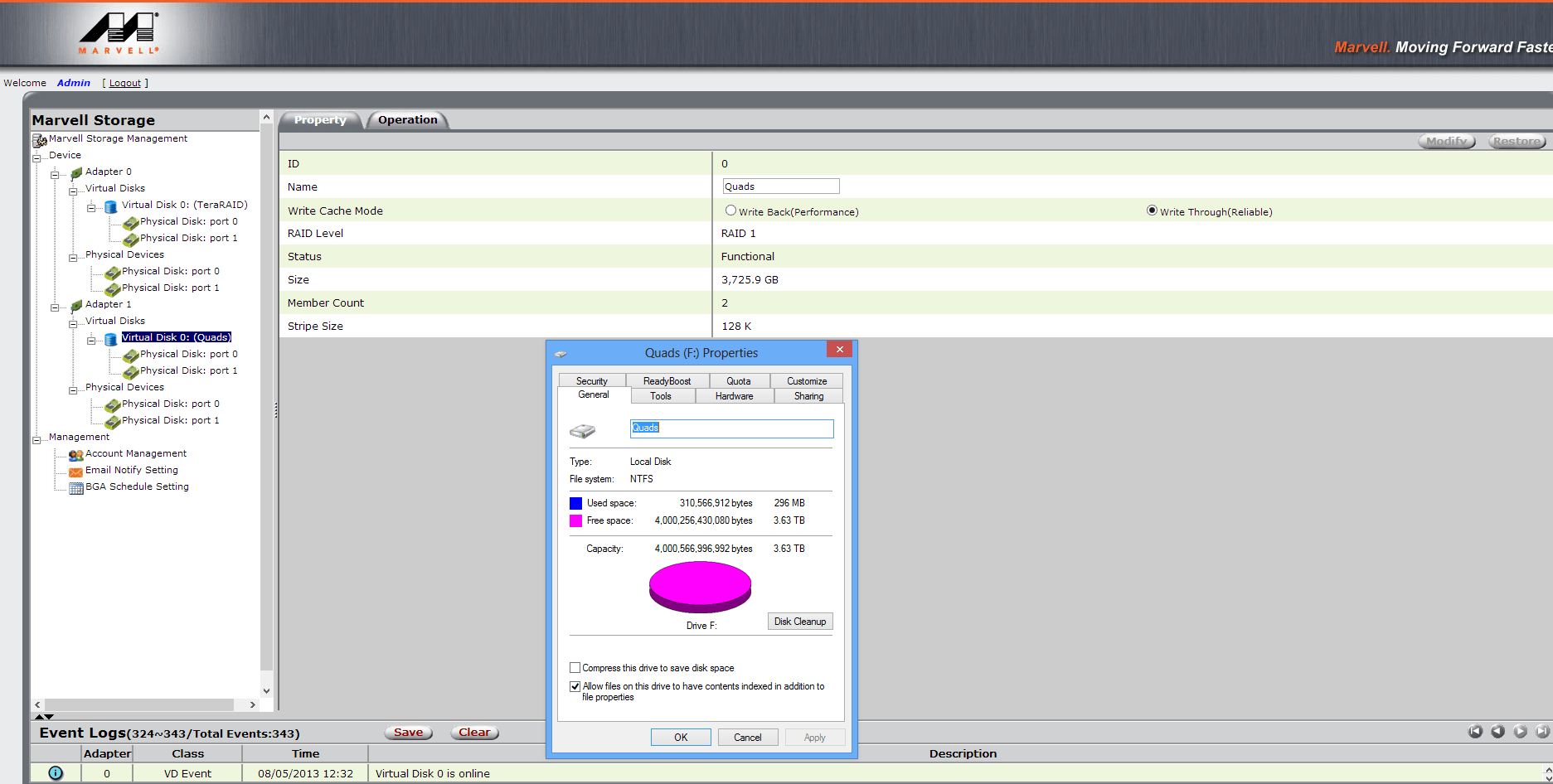Open the Quota tab
The height and width of the screenshot is (784, 1553).
pos(739,381)
